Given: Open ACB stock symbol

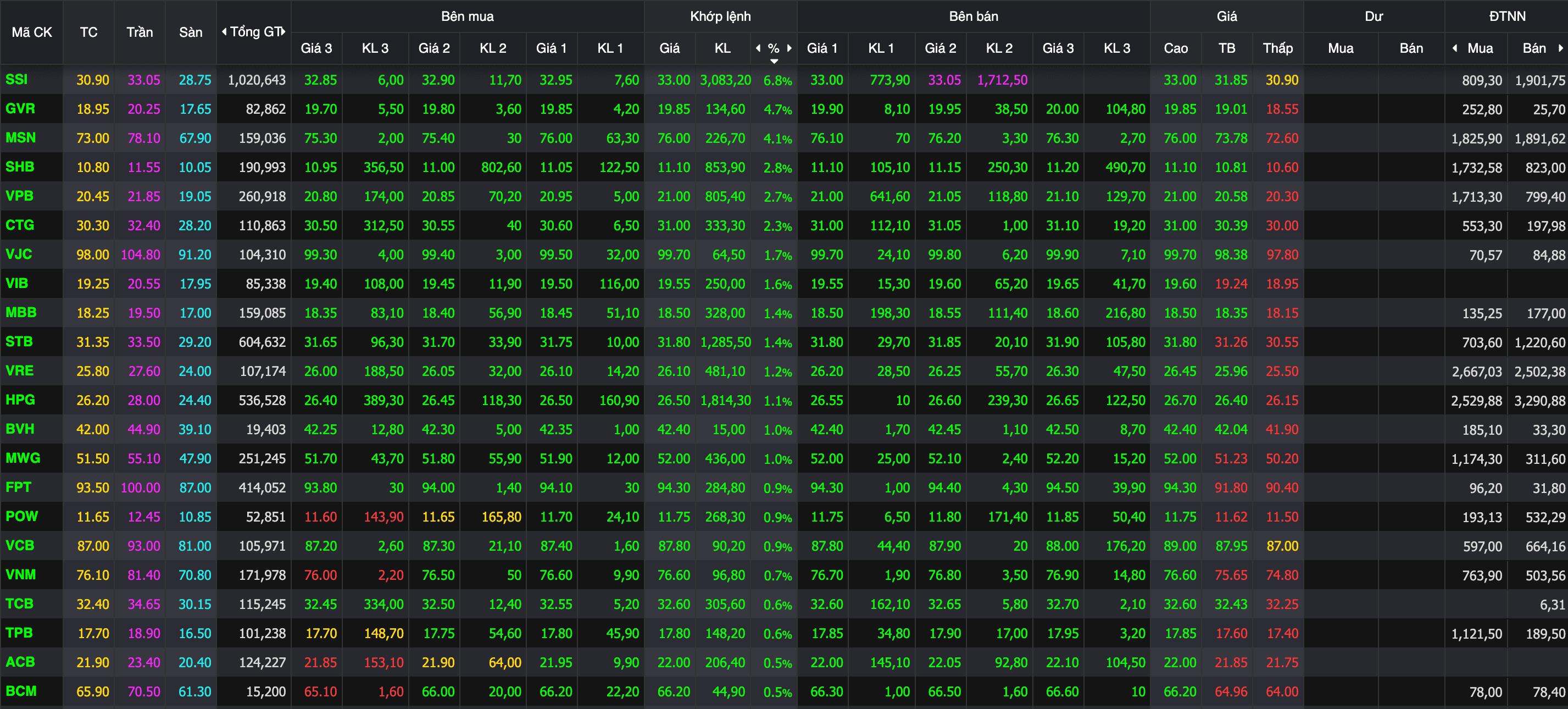Looking at the screenshot, I should pyautogui.click(x=20, y=662).
